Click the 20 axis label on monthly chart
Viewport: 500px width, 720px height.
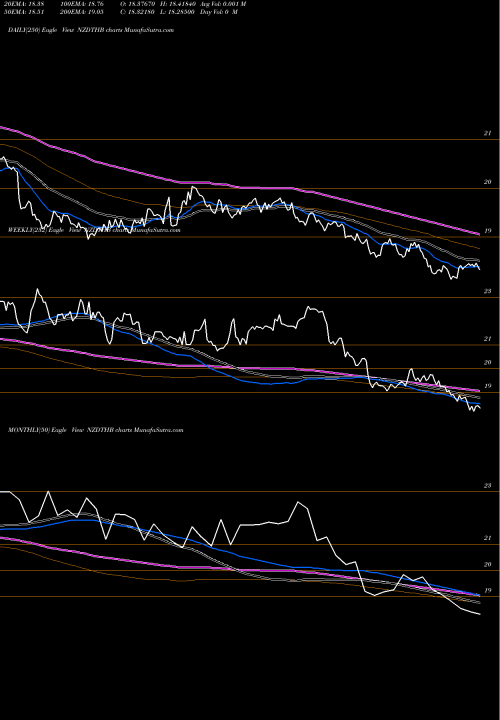tap(487, 564)
